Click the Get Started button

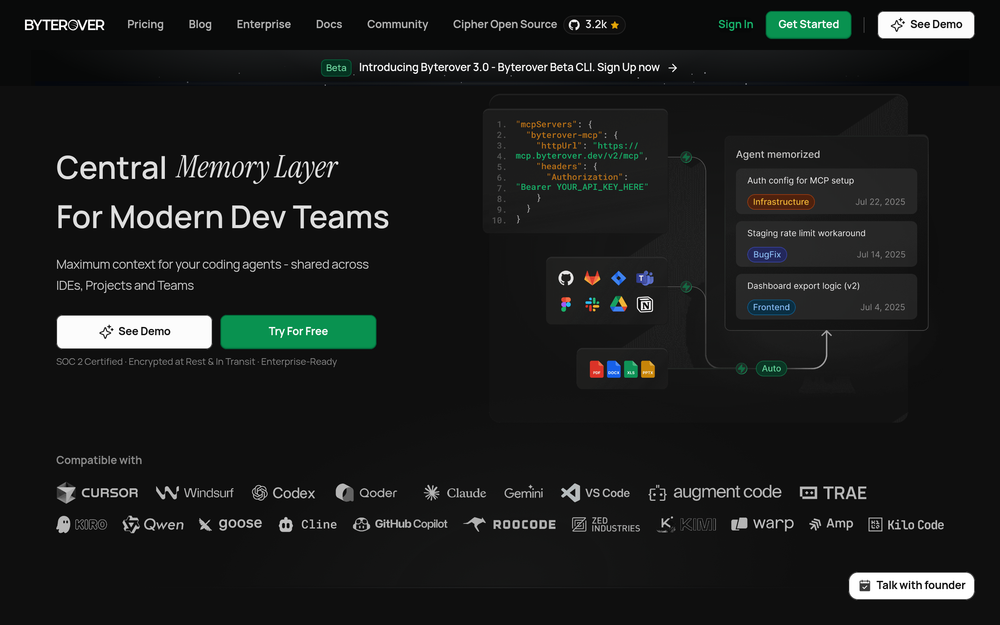(808, 25)
